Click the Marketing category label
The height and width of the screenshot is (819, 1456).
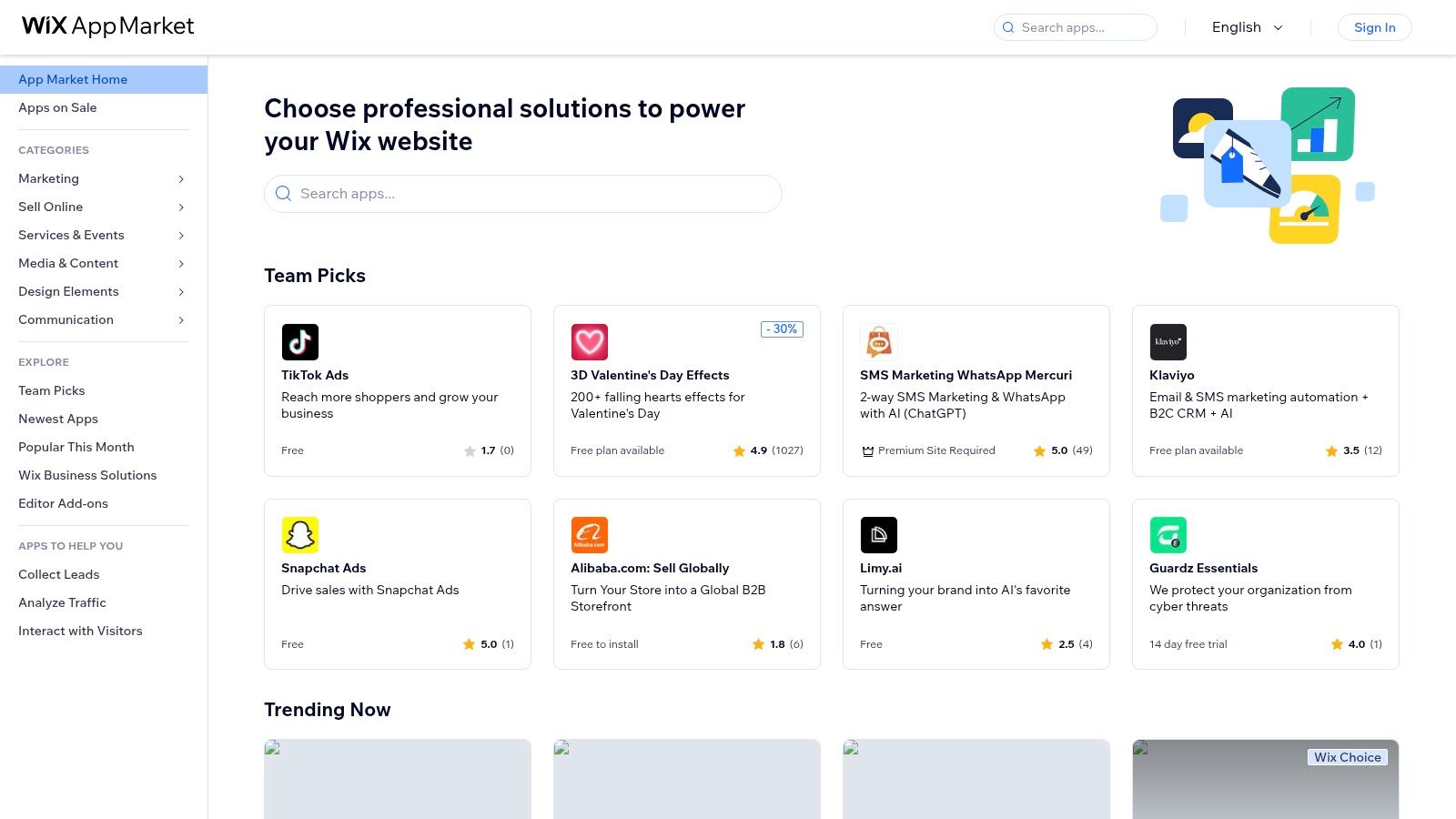(48, 178)
